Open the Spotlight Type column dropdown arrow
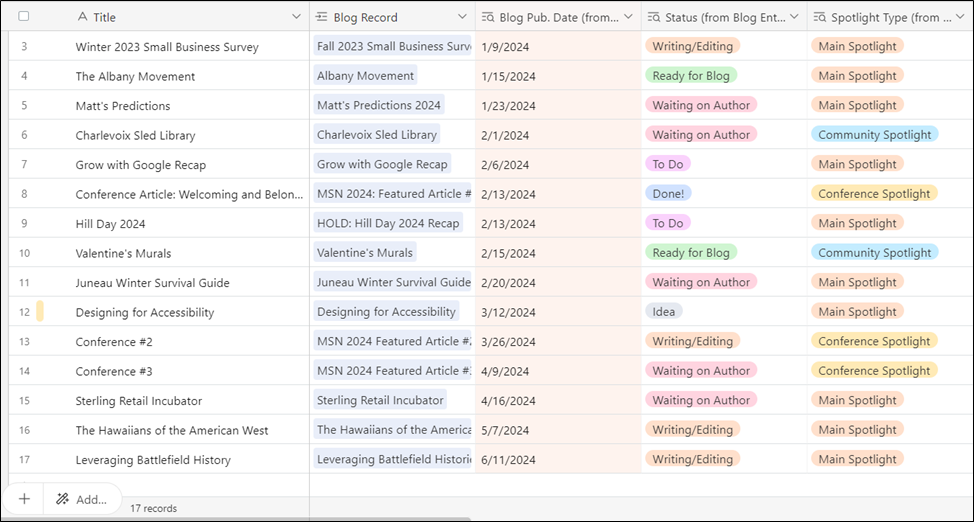Screen dimensions: 974x522 tap(960, 17)
